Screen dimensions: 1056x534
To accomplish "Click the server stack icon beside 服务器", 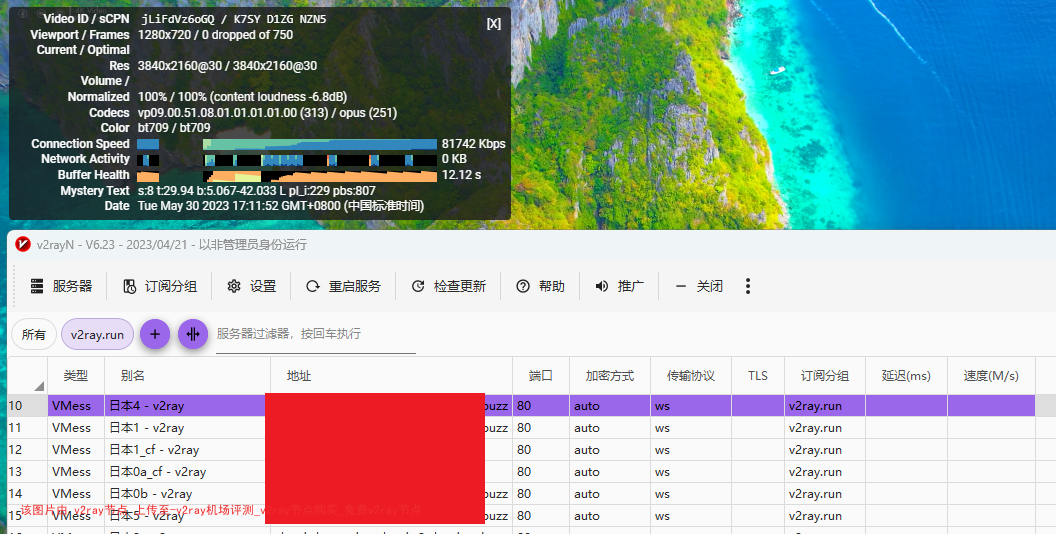I will click(x=37, y=286).
